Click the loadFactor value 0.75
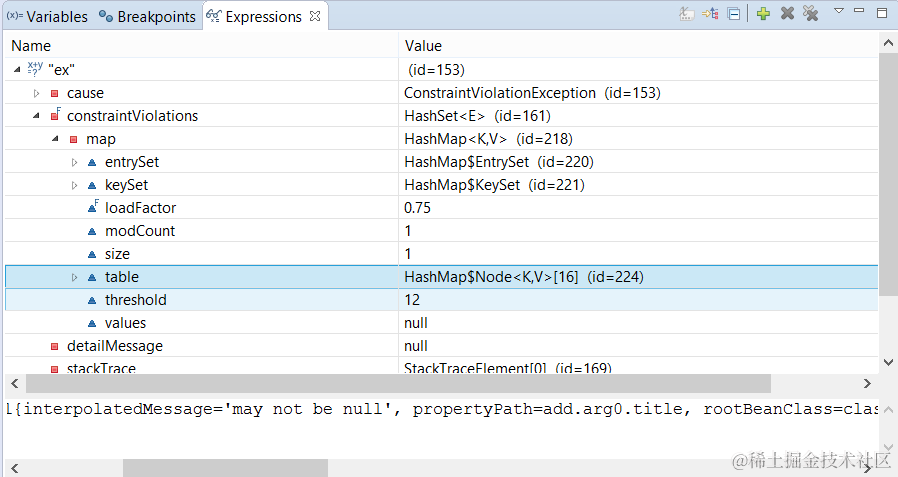The image size is (898, 477). tap(417, 208)
